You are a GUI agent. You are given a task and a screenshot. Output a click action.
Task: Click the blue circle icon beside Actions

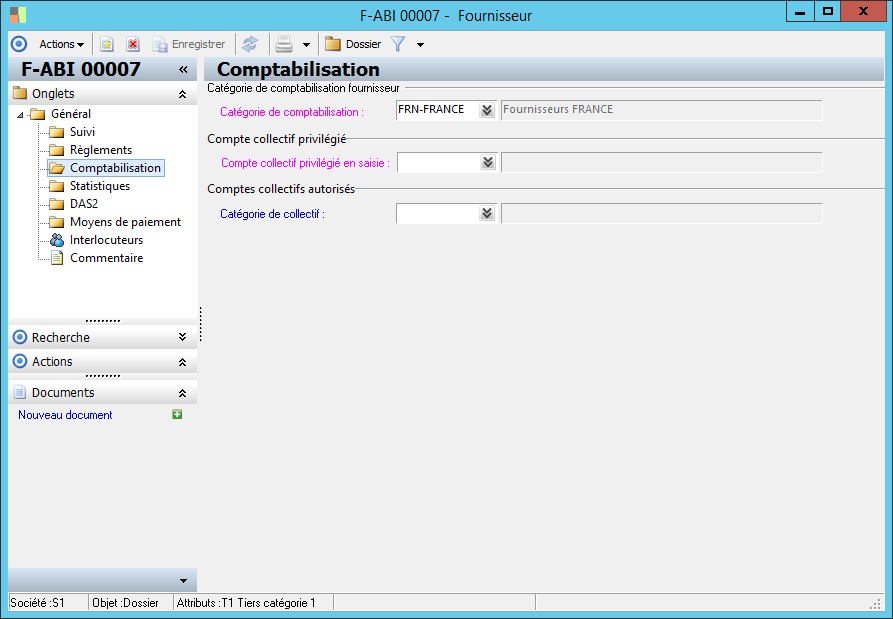pyautogui.click(x=19, y=44)
